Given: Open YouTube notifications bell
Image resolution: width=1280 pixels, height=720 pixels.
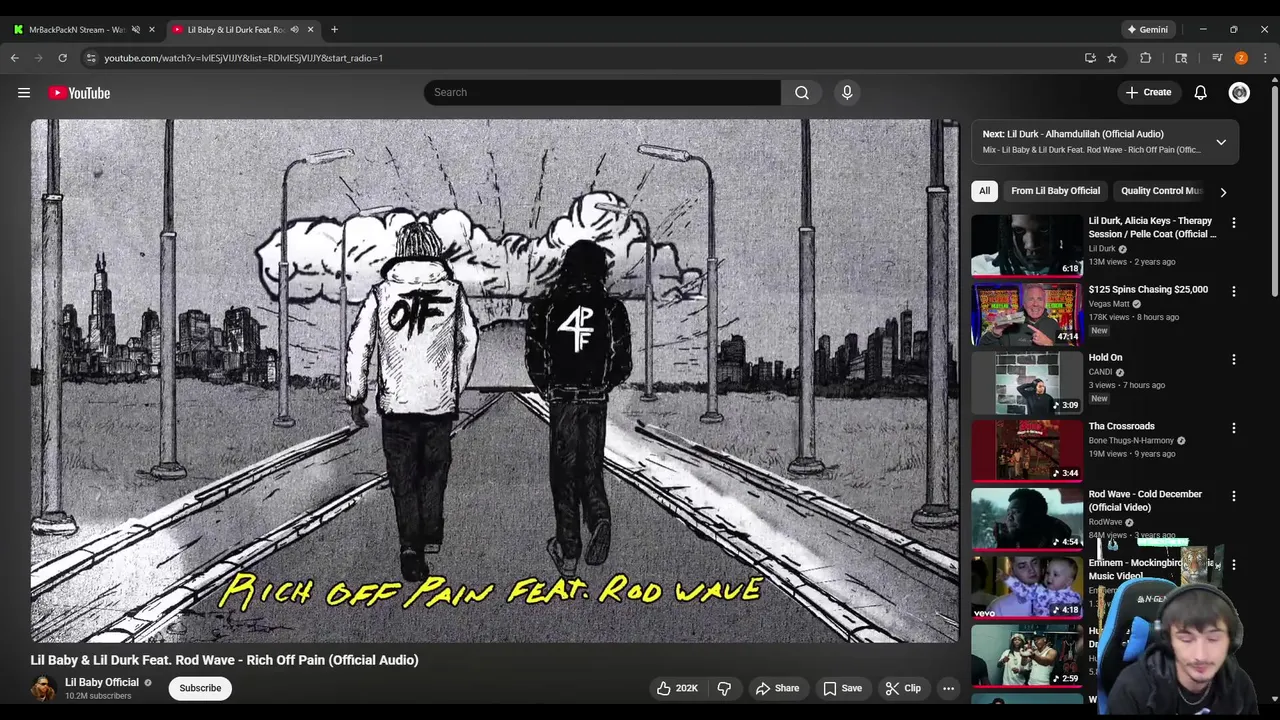Looking at the screenshot, I should 1200,92.
